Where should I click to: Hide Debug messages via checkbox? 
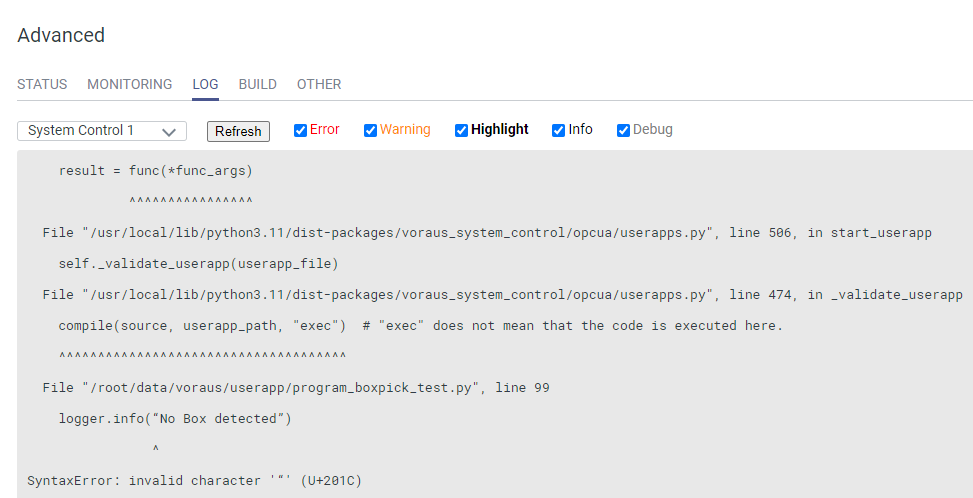pos(623,130)
